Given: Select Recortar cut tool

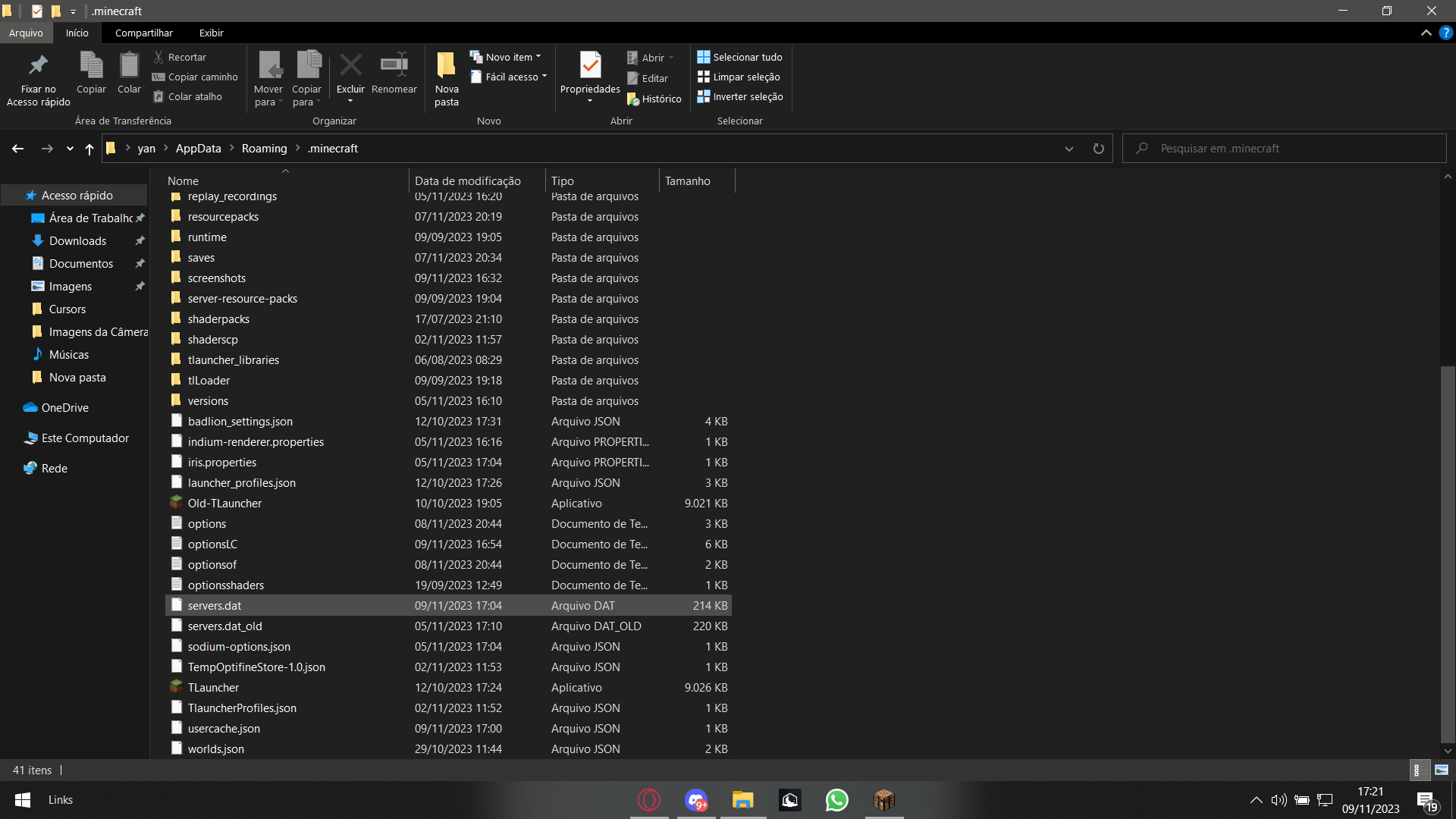Looking at the screenshot, I should point(180,57).
